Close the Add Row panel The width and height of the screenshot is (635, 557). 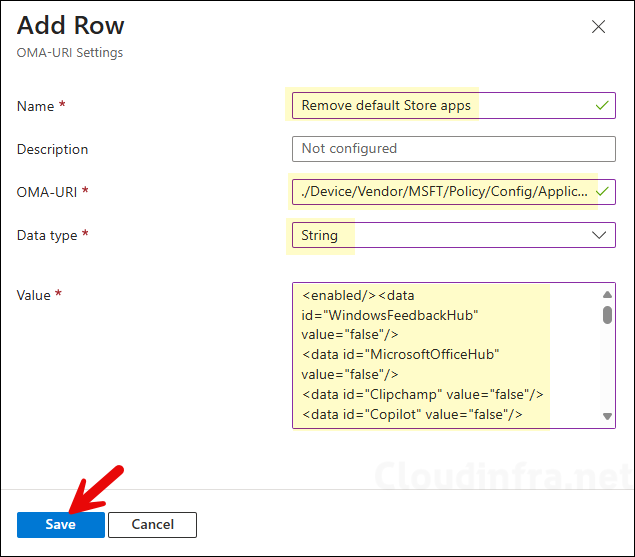point(598,27)
